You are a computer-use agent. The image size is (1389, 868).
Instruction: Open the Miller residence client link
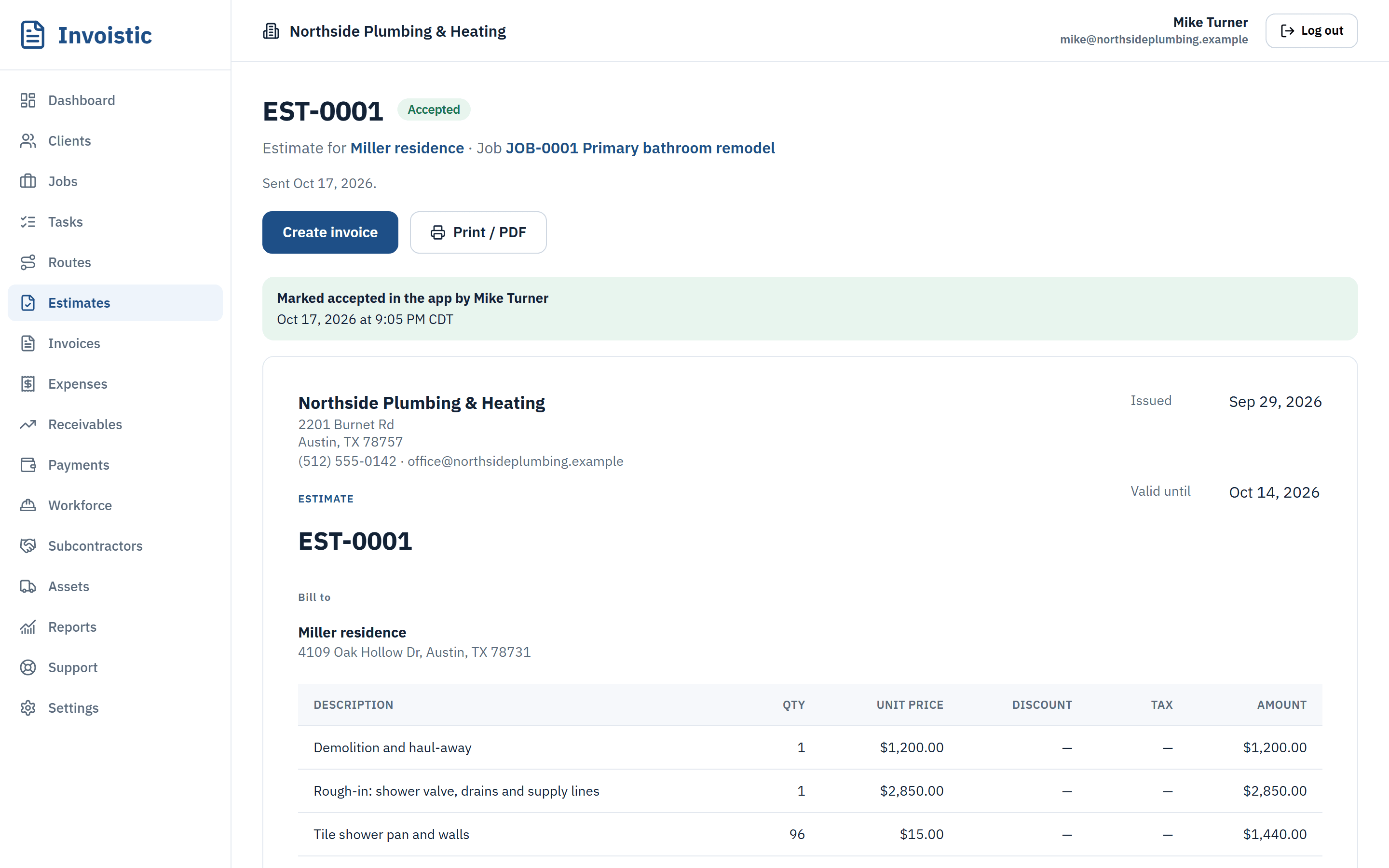coord(407,148)
